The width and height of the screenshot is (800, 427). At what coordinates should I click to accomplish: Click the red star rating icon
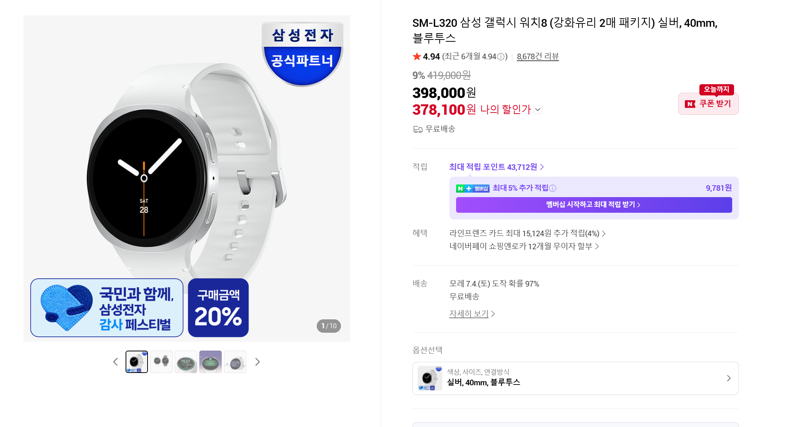pyautogui.click(x=417, y=57)
